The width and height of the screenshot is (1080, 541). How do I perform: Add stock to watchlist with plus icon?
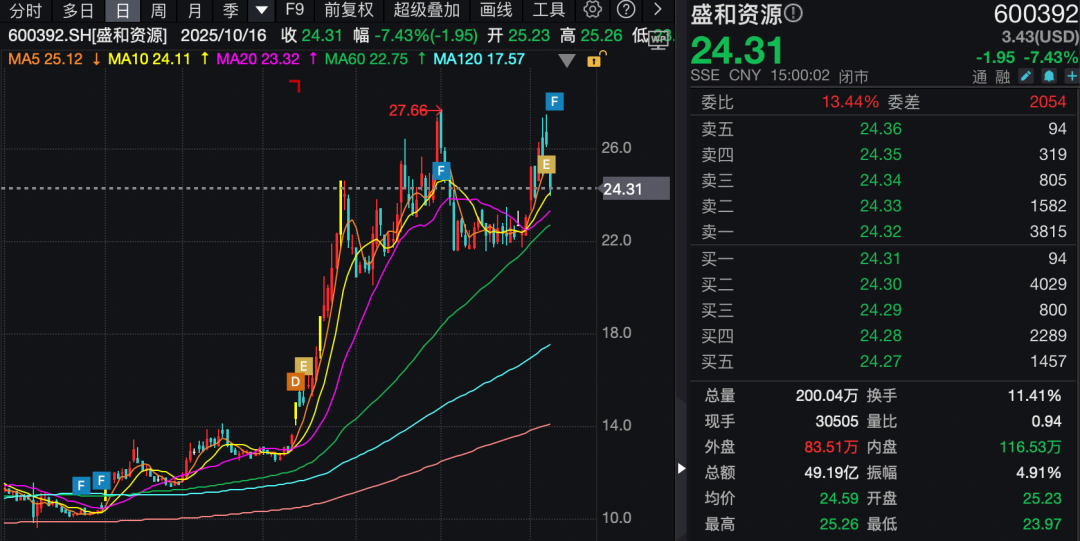pos(1072,76)
